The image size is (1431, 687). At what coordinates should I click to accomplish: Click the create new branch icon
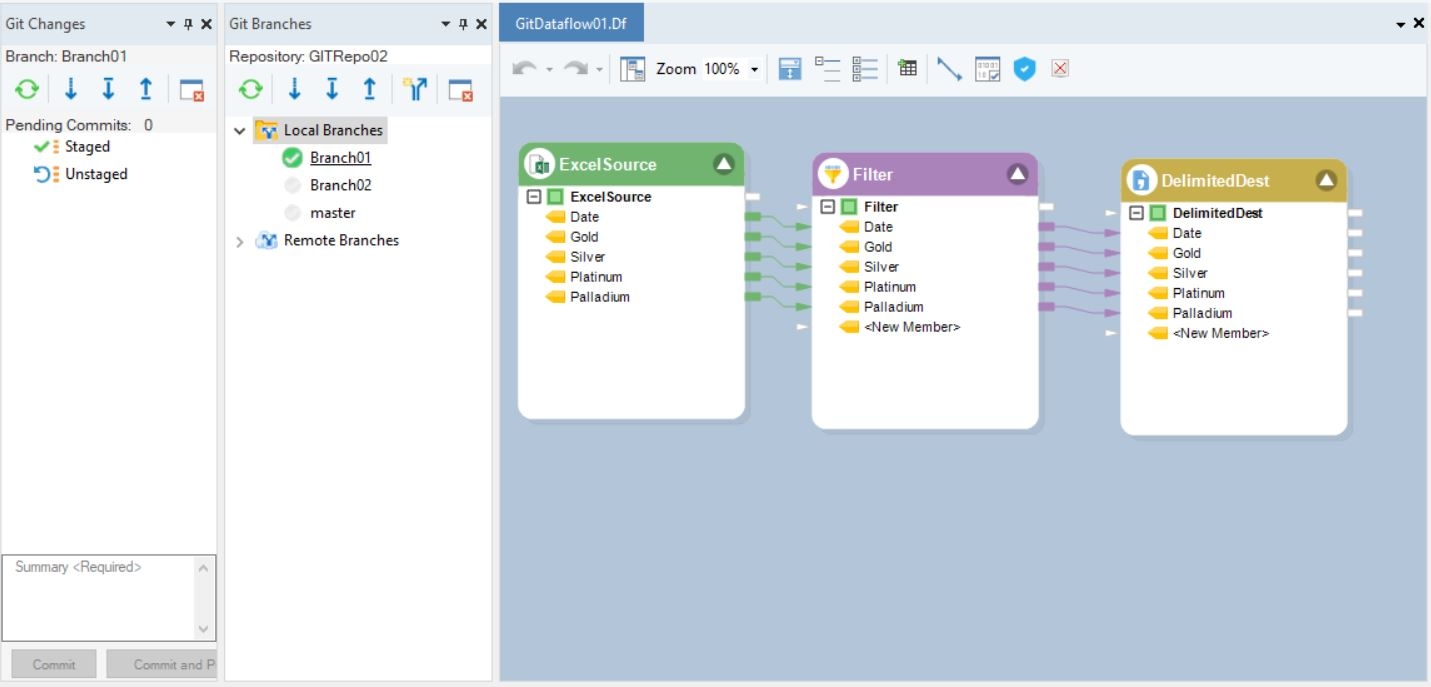[415, 90]
